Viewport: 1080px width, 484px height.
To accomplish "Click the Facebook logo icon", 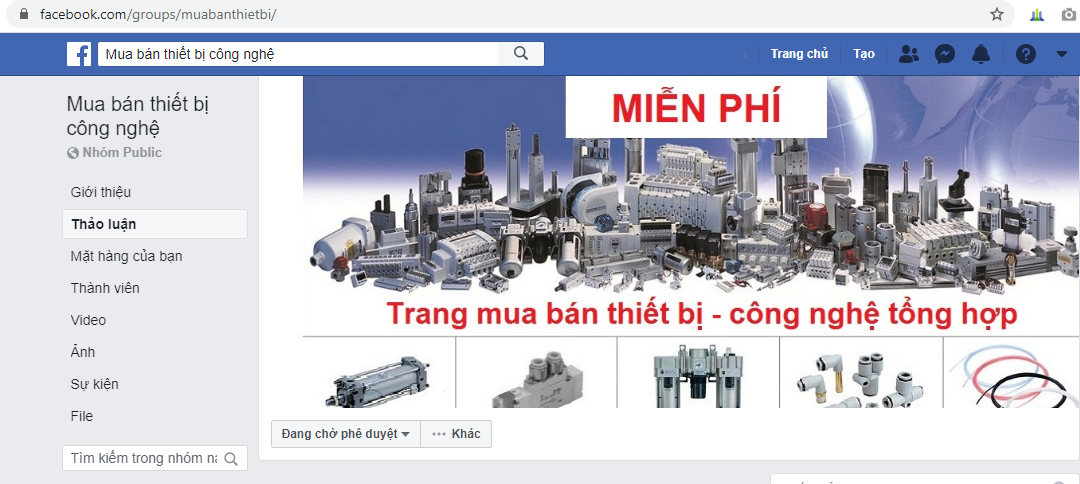I will pos(79,54).
